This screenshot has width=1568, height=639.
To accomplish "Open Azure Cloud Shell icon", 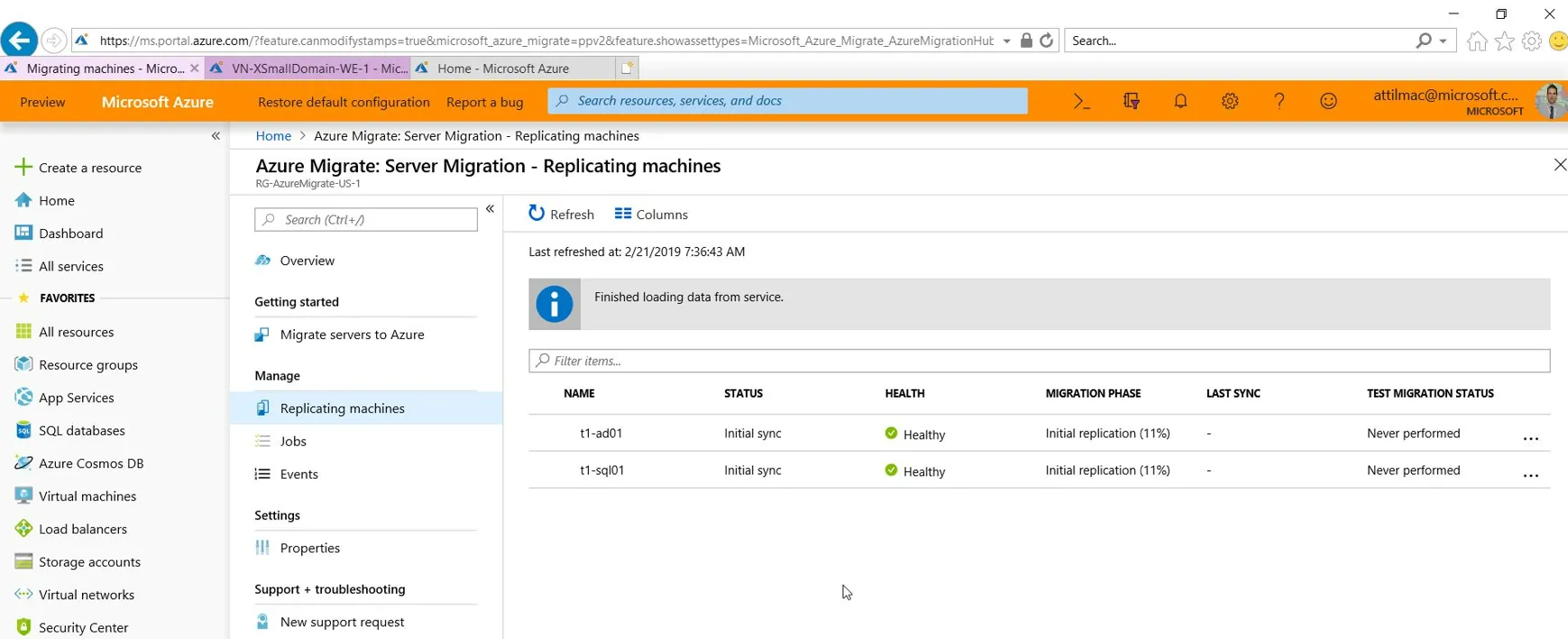I will (1081, 102).
